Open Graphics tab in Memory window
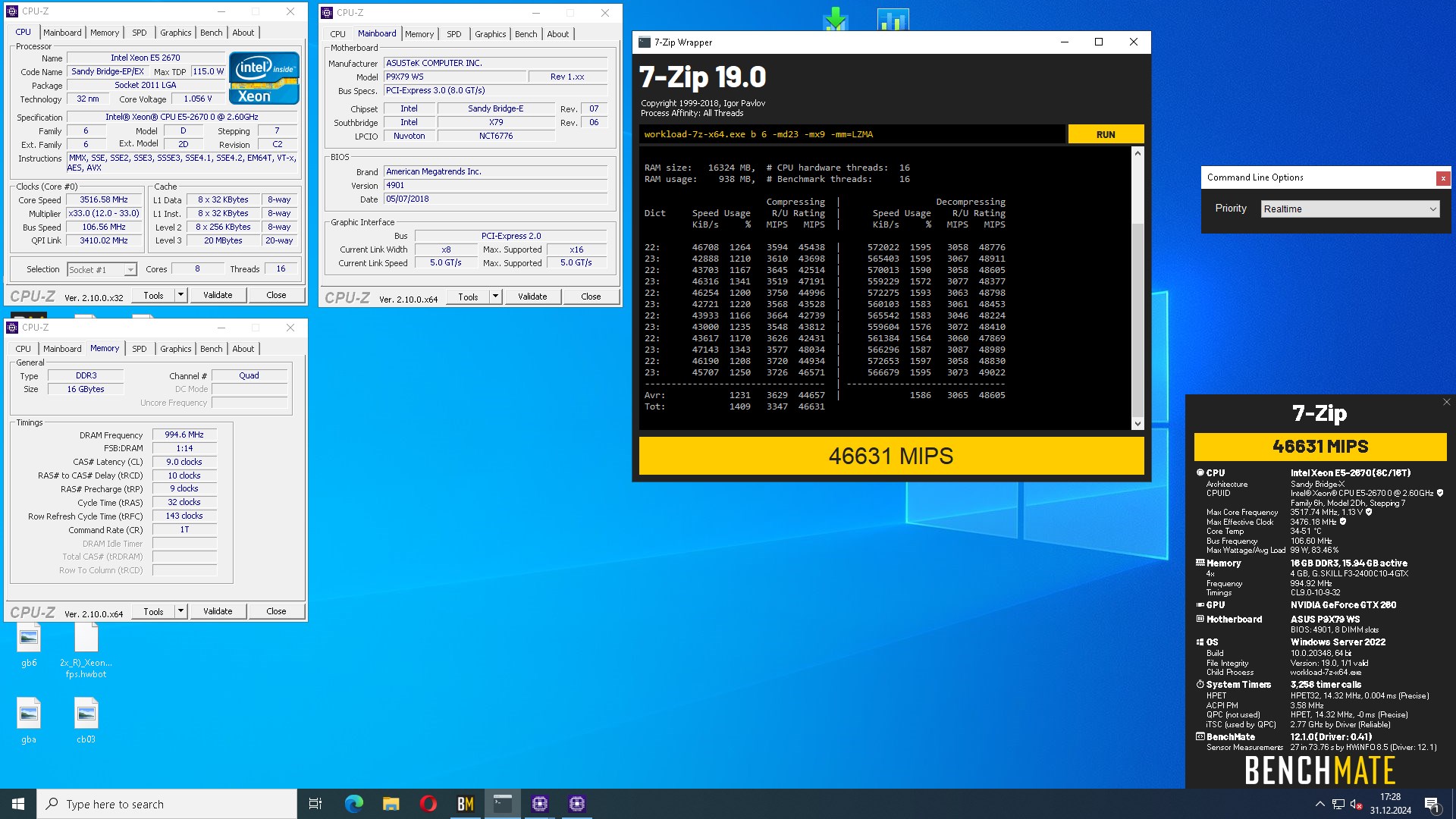The image size is (1456, 819). pos(175,349)
